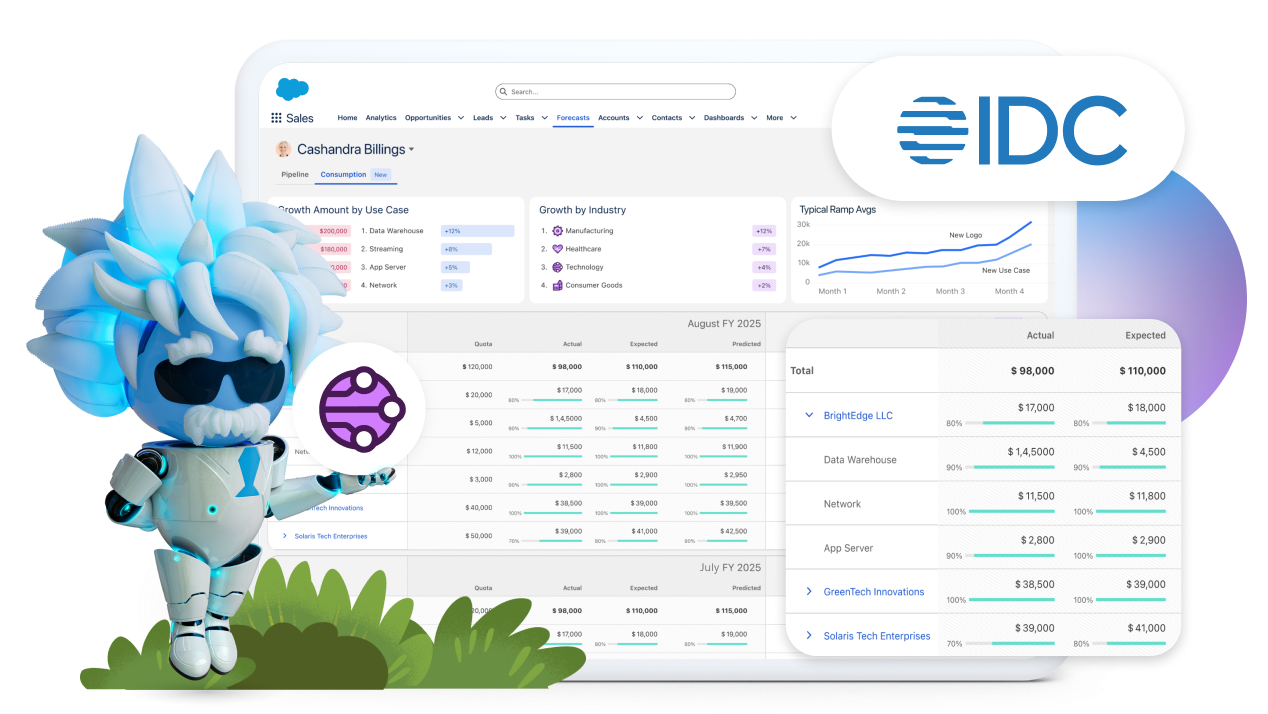This screenshot has width=1268, height=714.
Task: Open the dropdown next to Cashandra Billings
Action: (411, 150)
